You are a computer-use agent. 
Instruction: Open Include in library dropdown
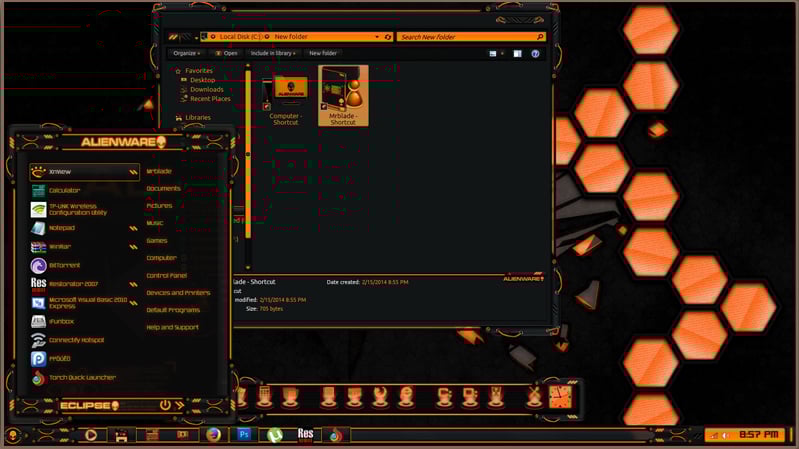pos(273,53)
